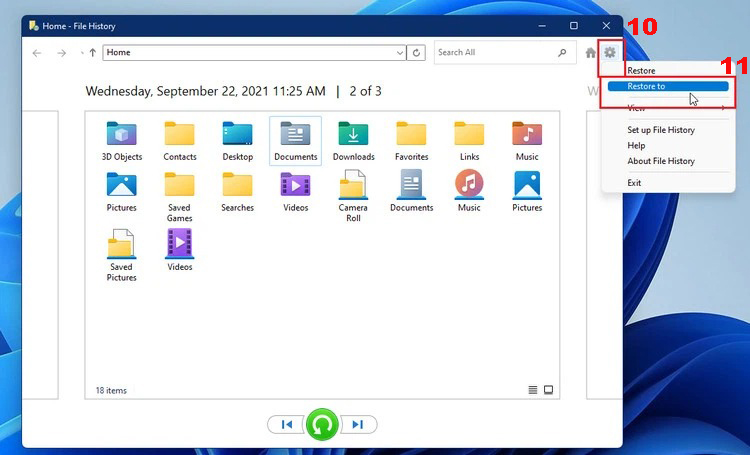Image resolution: width=750 pixels, height=455 pixels.
Task: Go up one folder level
Action: point(93,53)
